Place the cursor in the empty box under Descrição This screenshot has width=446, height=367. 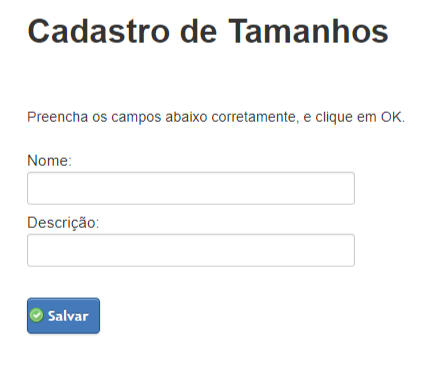(x=191, y=250)
